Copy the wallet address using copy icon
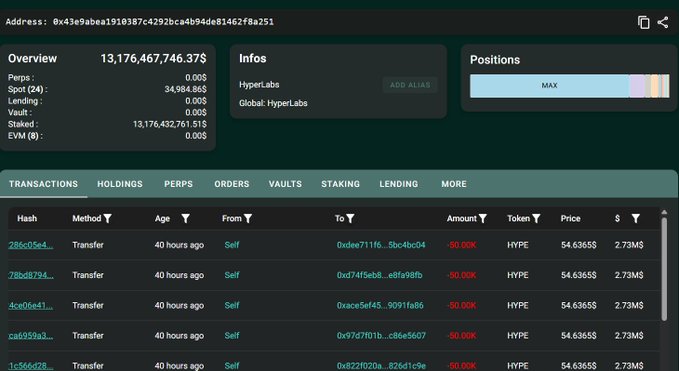 coord(643,22)
